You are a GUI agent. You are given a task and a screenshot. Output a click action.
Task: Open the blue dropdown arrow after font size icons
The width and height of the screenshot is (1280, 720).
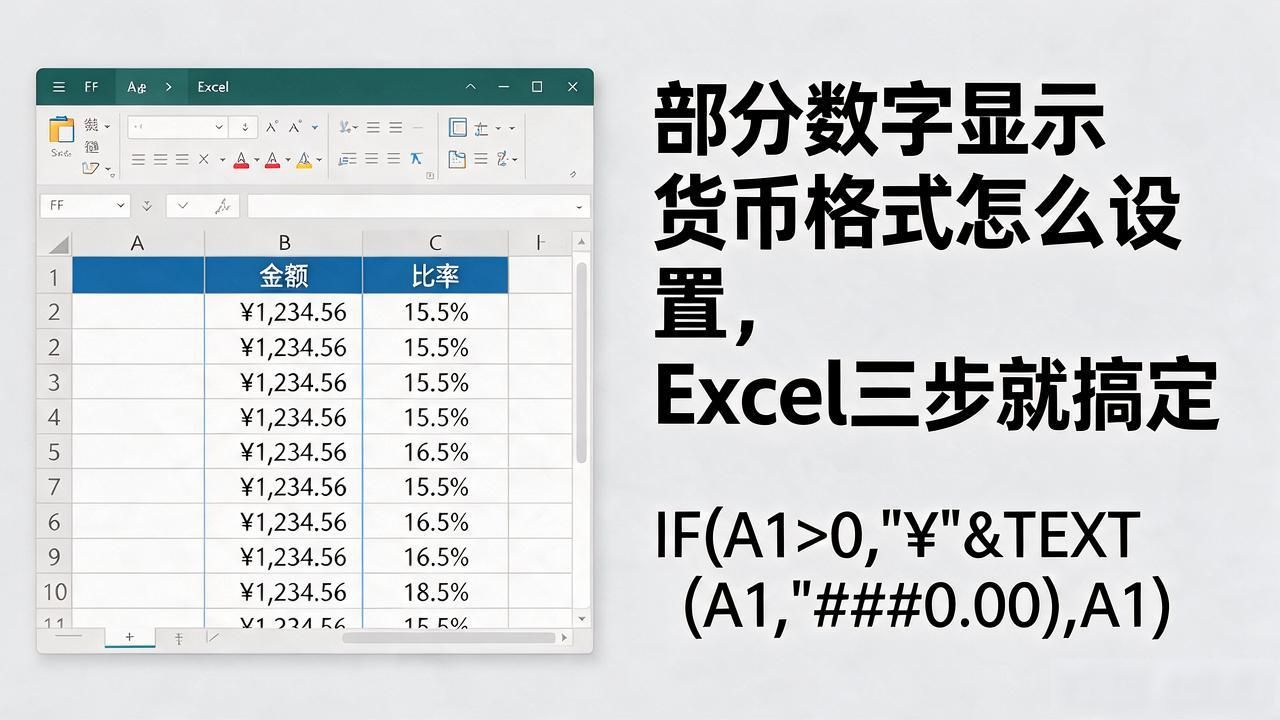315,127
